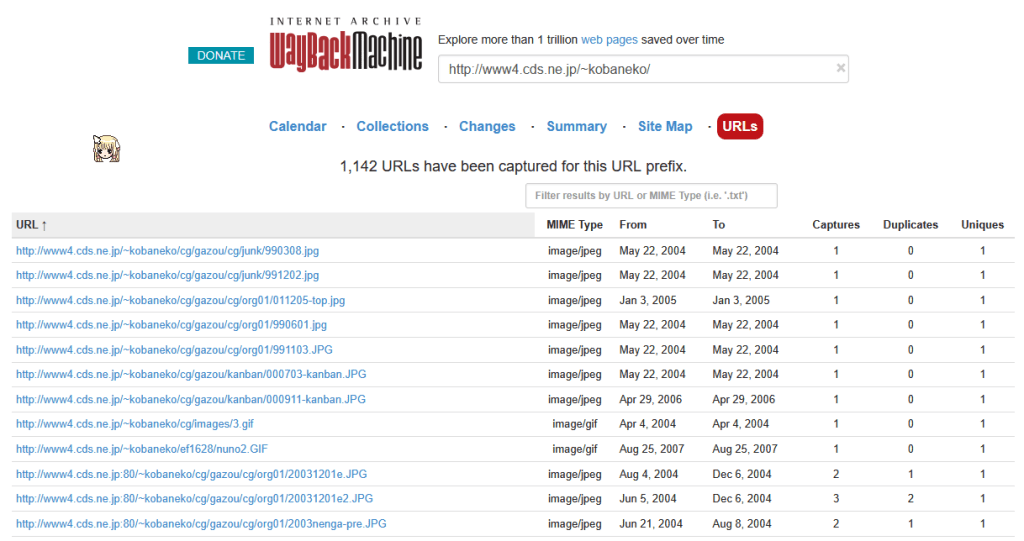Viewport: 1024px width, 541px height.
Task: Switch to the Collections tab
Action: (x=392, y=127)
